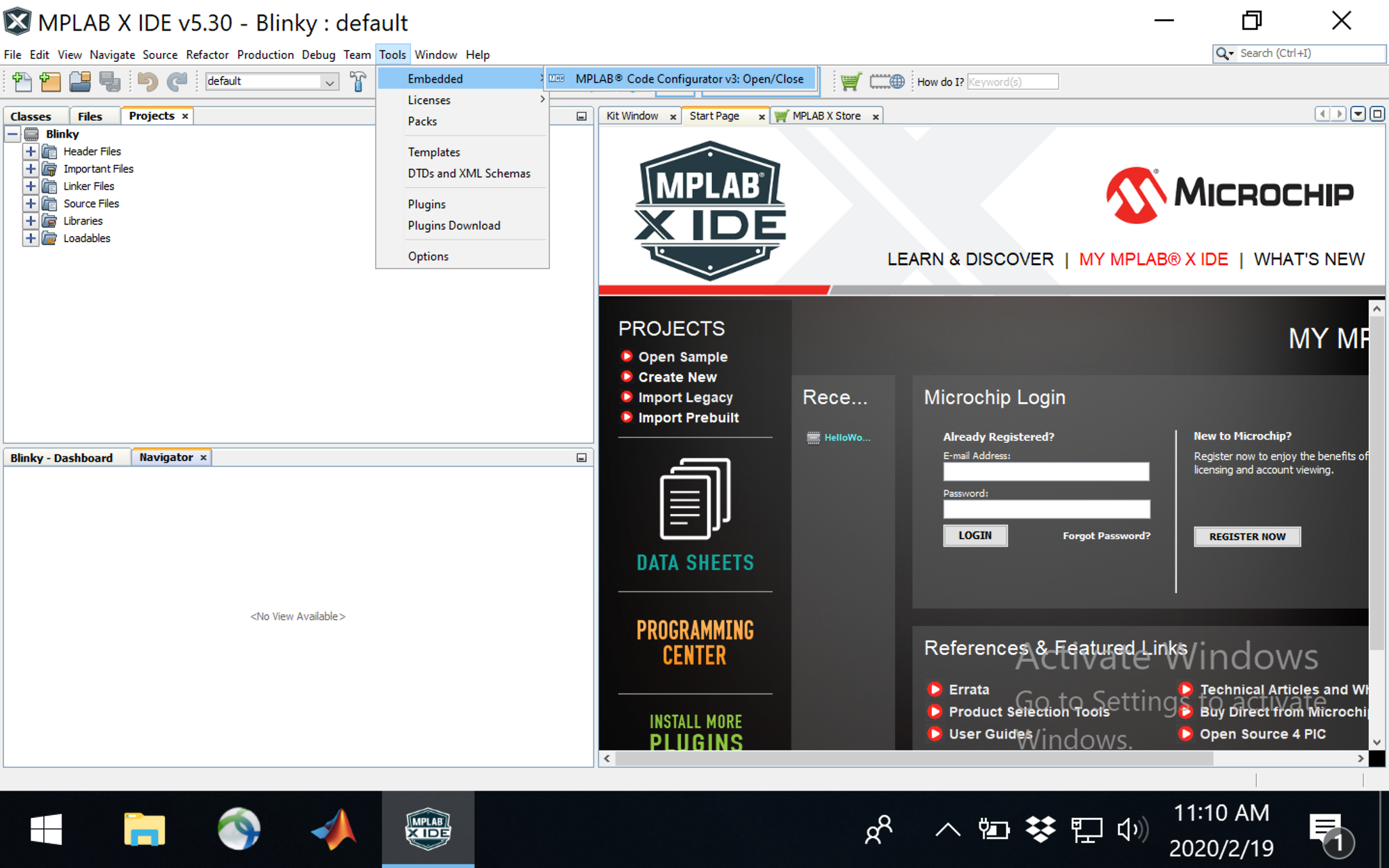This screenshot has height=868, width=1389.
Task: Maximize the editor window icon
Action: (x=1377, y=114)
